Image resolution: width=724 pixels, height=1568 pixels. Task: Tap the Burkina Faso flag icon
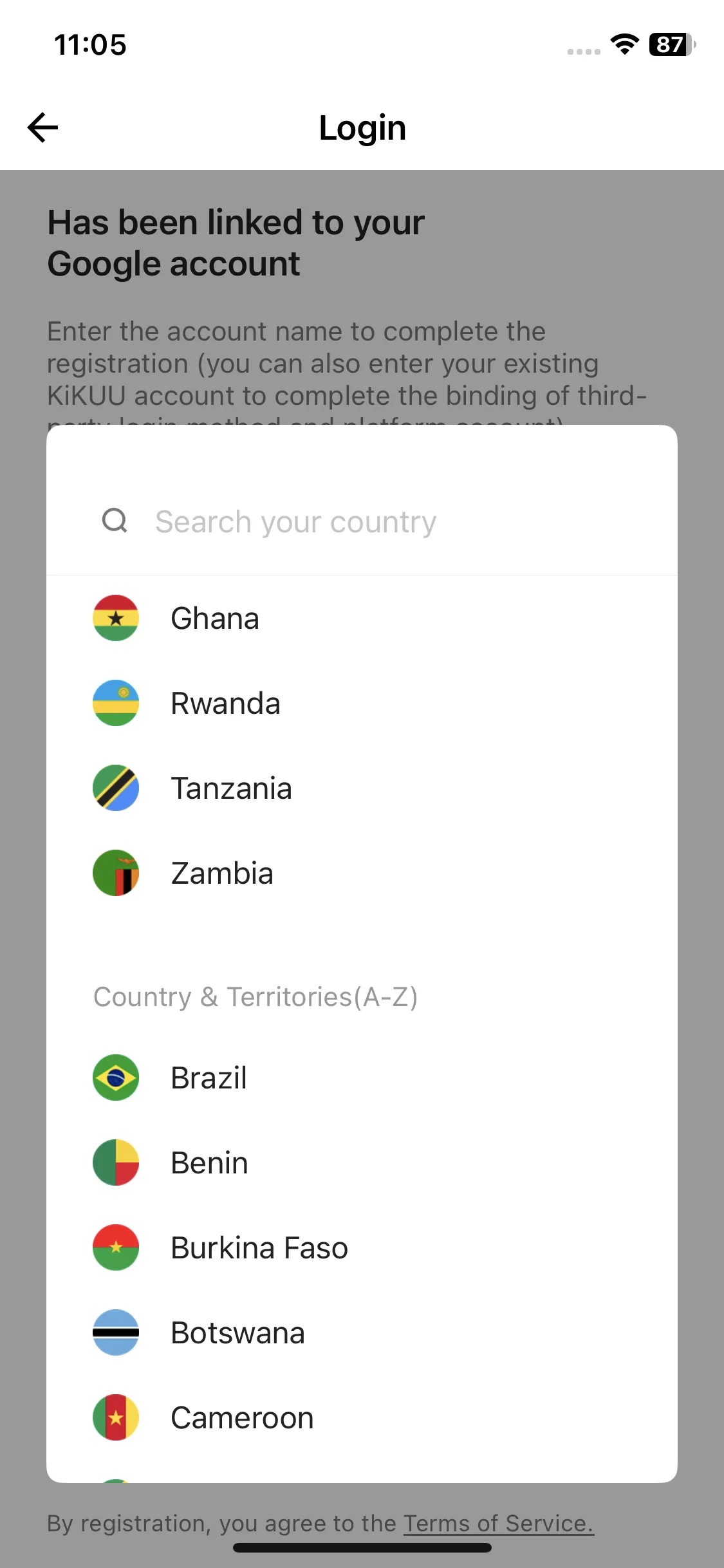click(x=116, y=1247)
